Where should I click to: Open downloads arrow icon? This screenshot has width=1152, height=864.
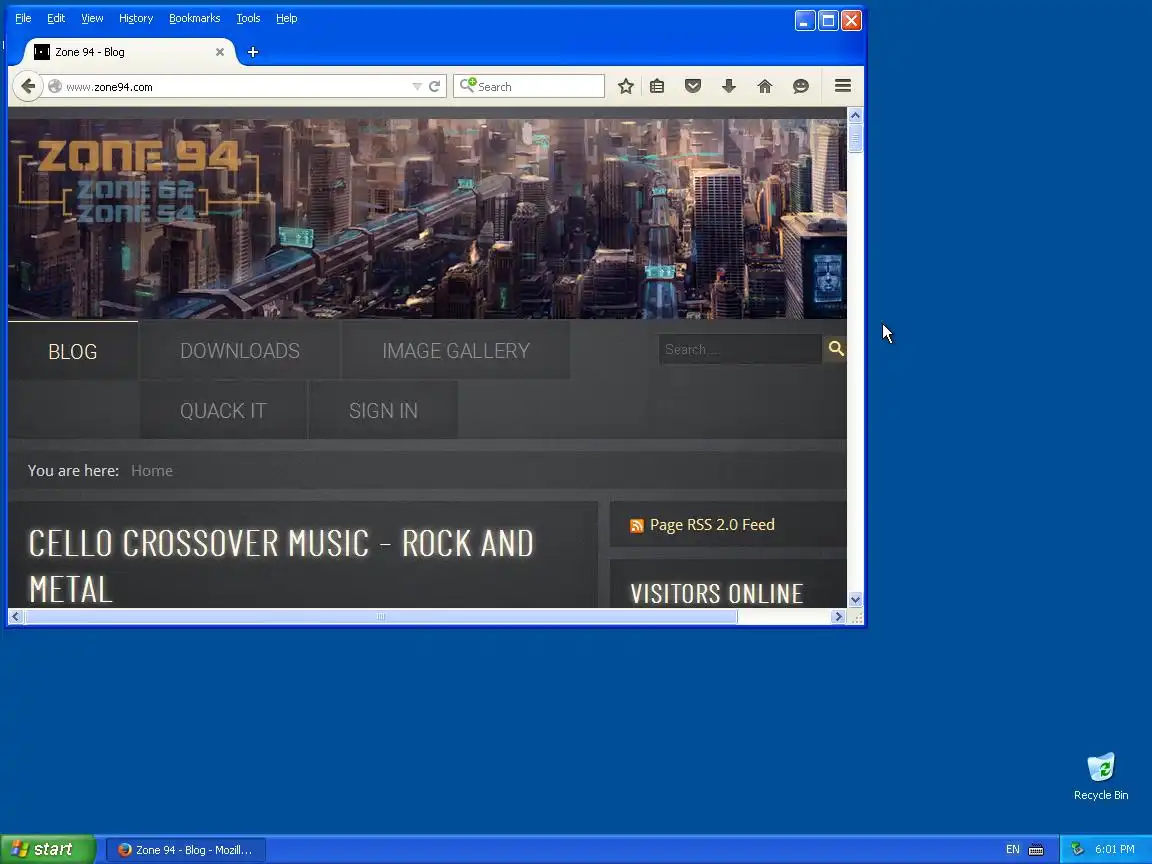[728, 87]
